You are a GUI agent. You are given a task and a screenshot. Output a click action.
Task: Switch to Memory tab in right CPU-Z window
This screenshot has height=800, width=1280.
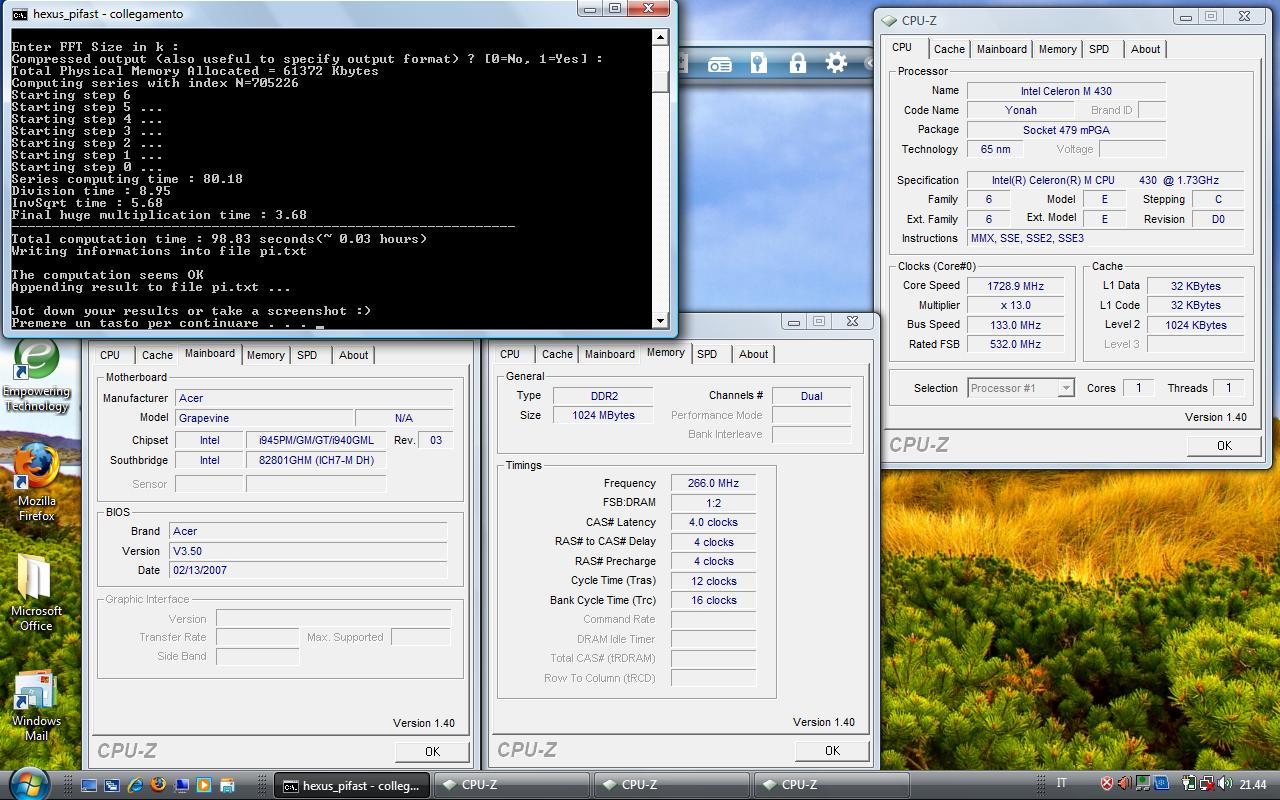[x=1057, y=49]
